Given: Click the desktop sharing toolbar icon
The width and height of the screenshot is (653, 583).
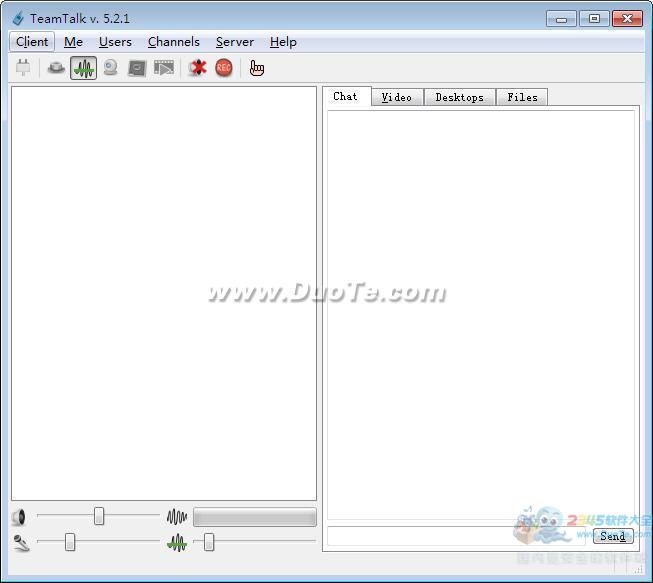Looking at the screenshot, I should tap(137, 68).
